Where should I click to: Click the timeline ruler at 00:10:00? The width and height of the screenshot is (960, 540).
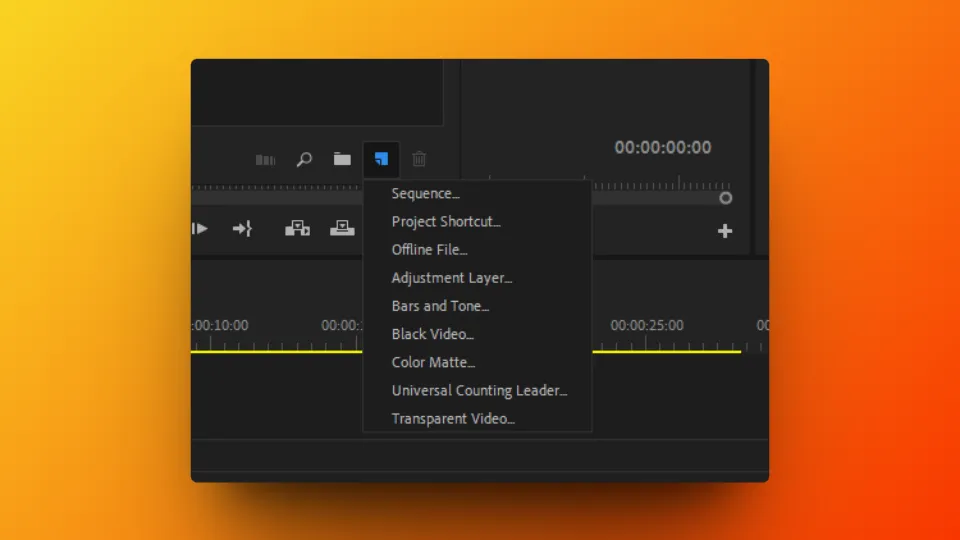(220, 326)
